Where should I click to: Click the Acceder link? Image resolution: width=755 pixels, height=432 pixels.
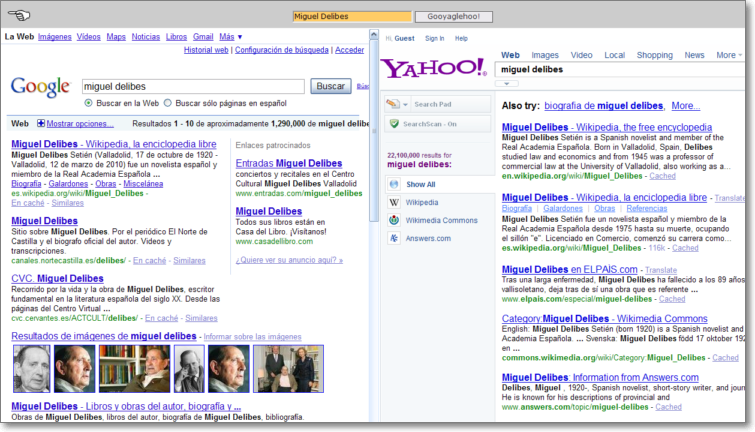(x=350, y=50)
